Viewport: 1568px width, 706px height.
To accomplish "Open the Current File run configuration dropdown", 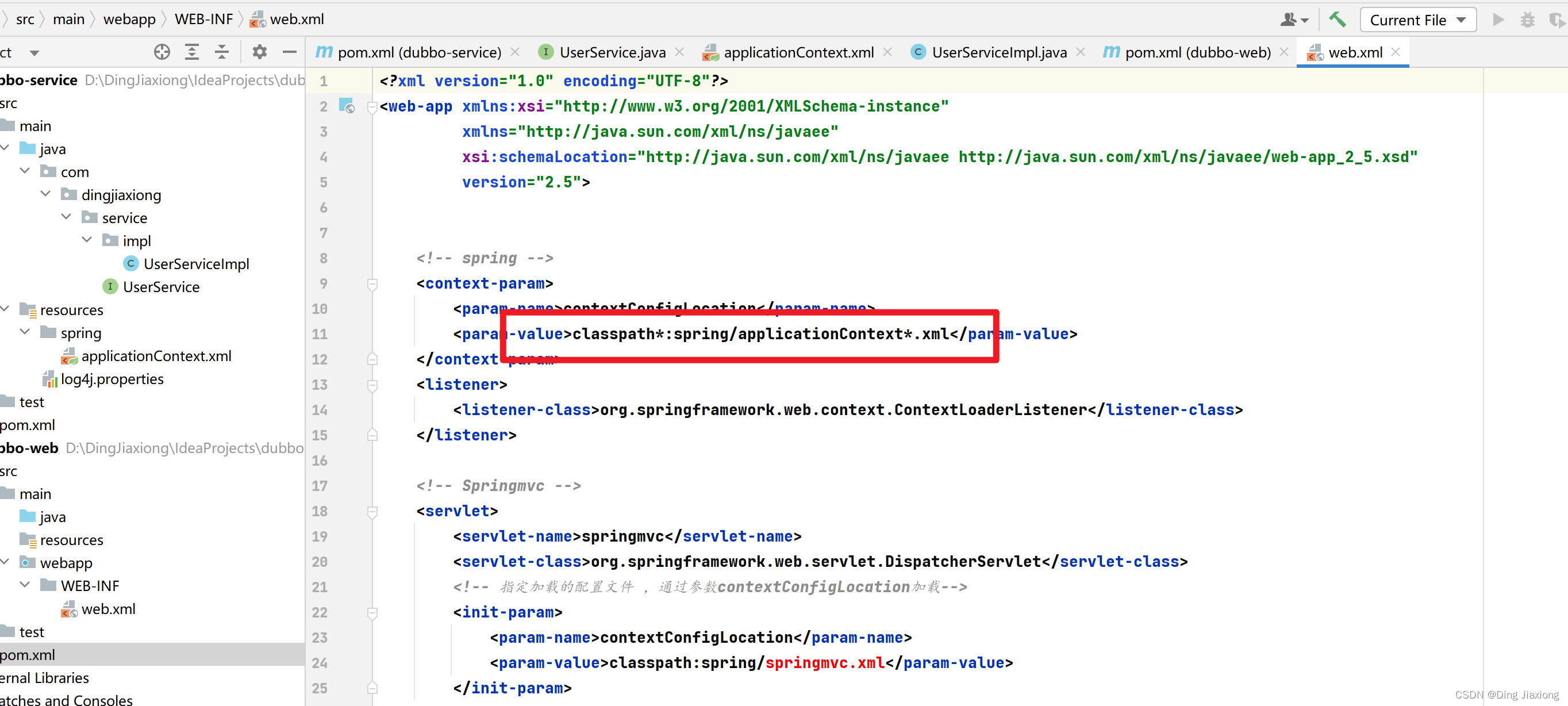I will pos(1417,20).
